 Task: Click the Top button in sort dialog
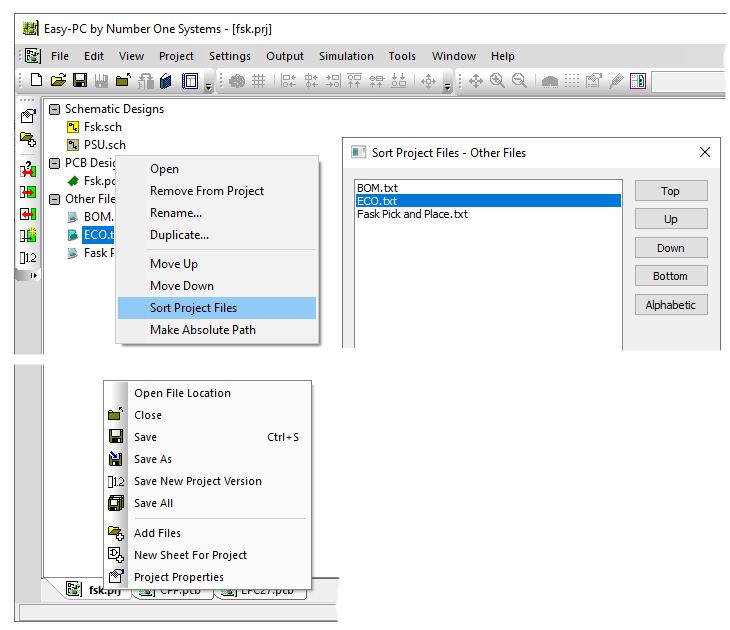pos(671,191)
